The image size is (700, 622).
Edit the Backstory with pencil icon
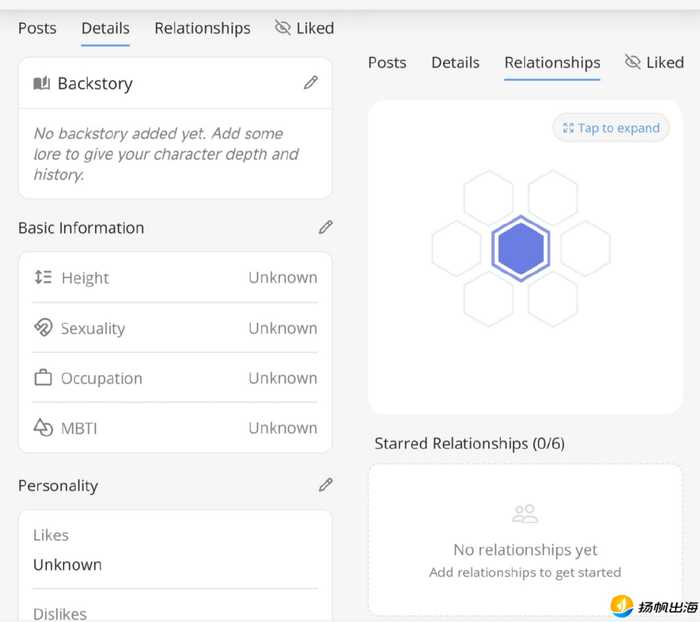pyautogui.click(x=311, y=83)
